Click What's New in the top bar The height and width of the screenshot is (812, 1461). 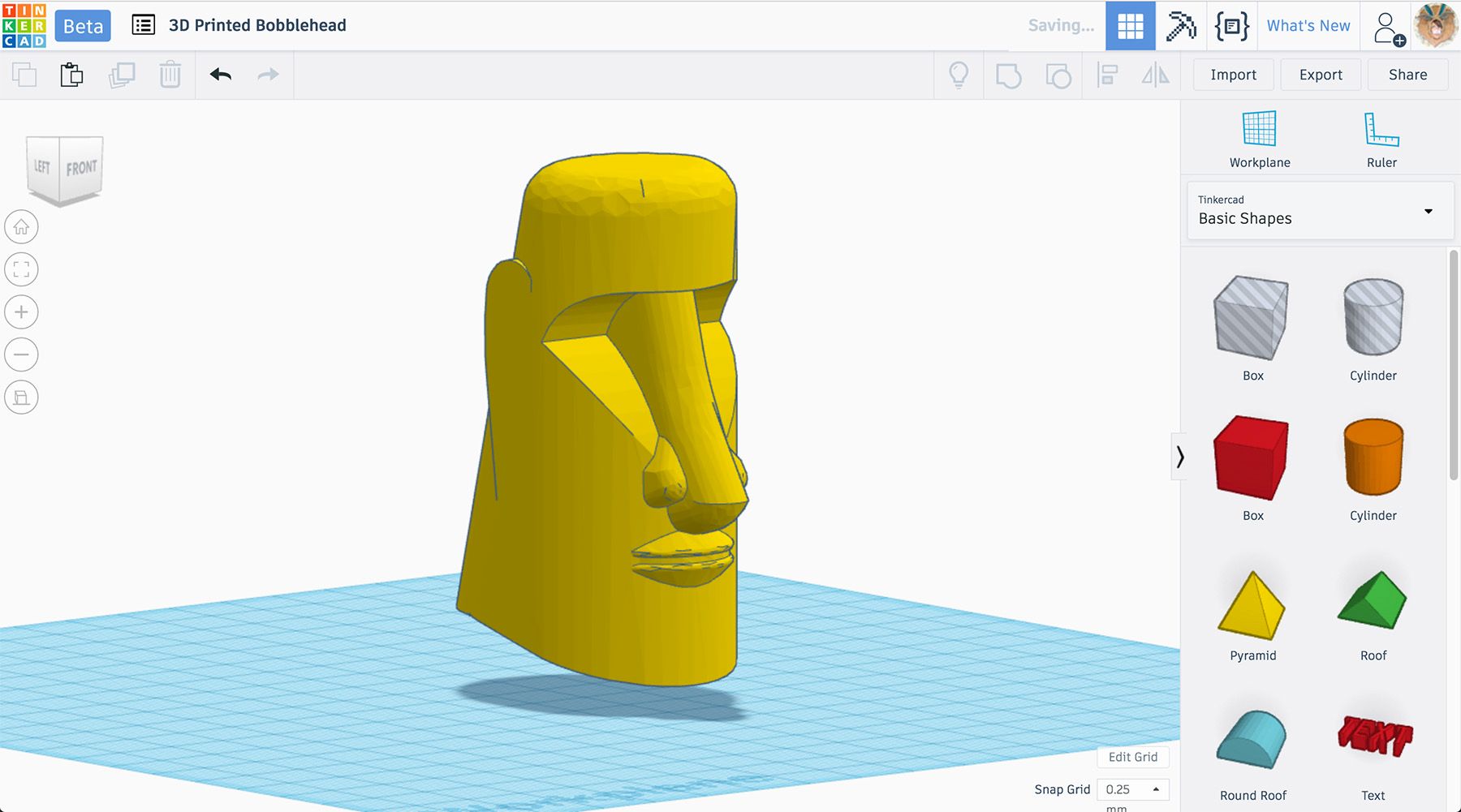point(1308,25)
